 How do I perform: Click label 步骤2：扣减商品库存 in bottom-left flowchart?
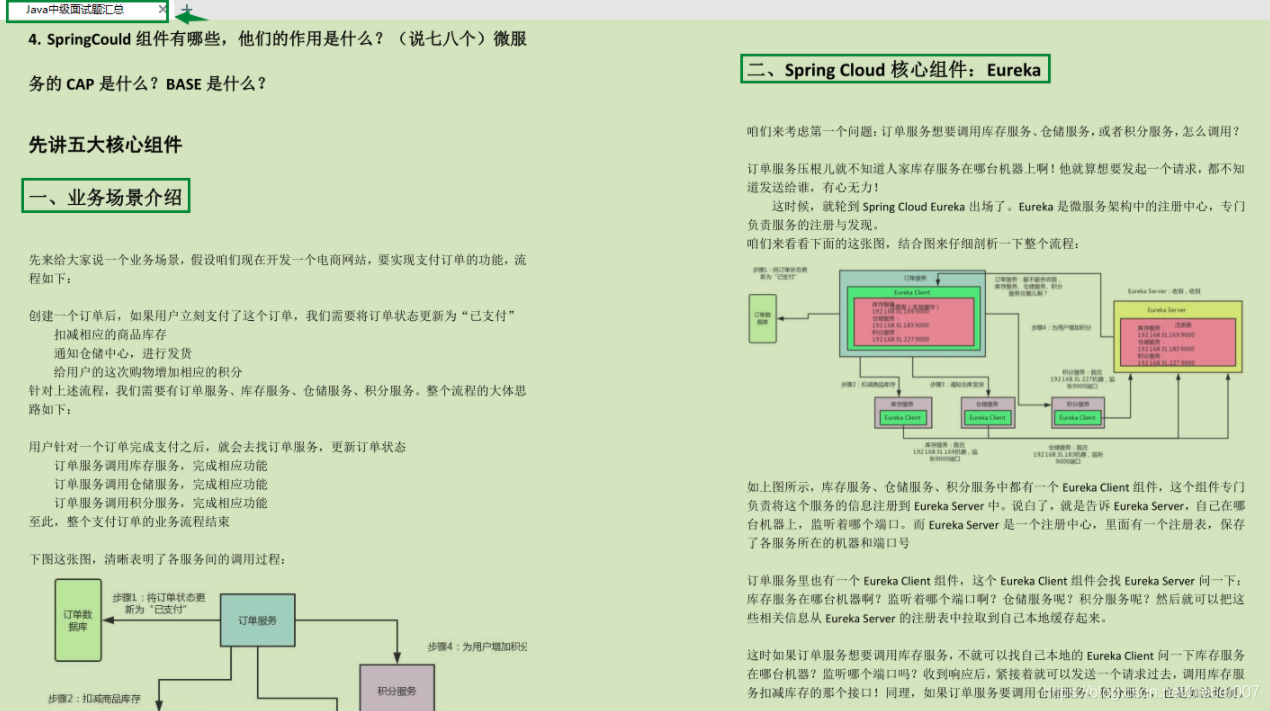(x=95, y=698)
